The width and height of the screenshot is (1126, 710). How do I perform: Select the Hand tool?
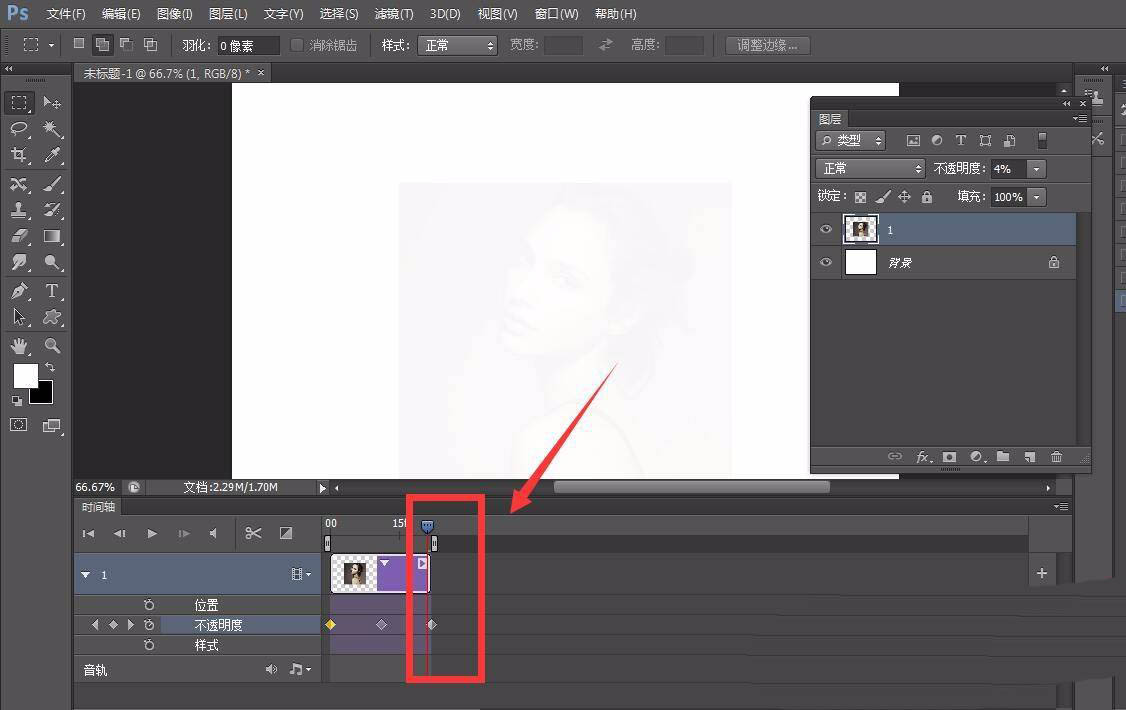[19, 346]
